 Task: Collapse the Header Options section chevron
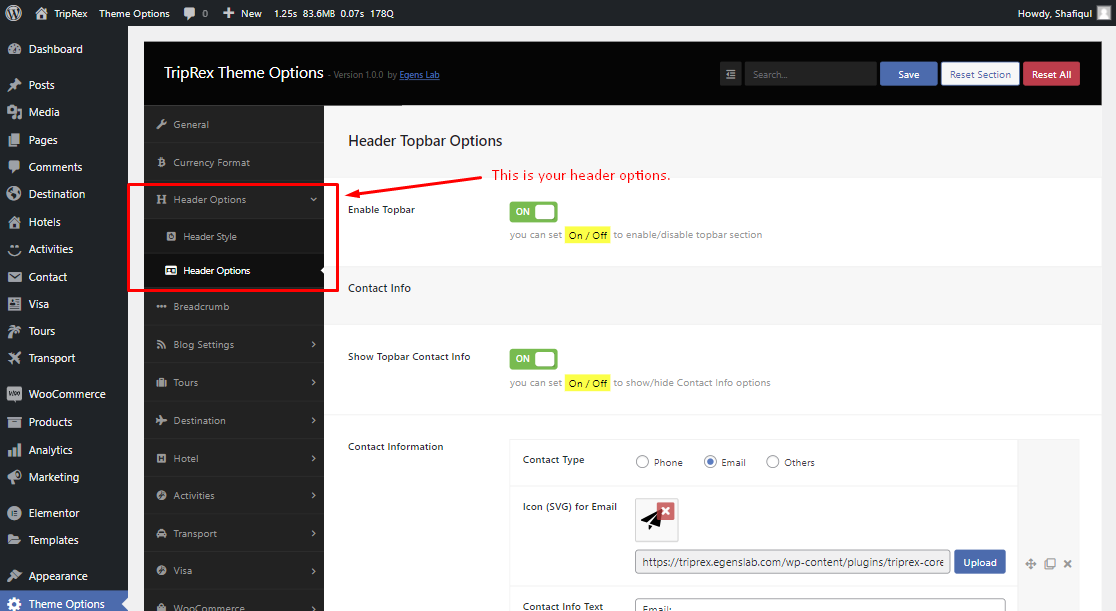pos(313,199)
